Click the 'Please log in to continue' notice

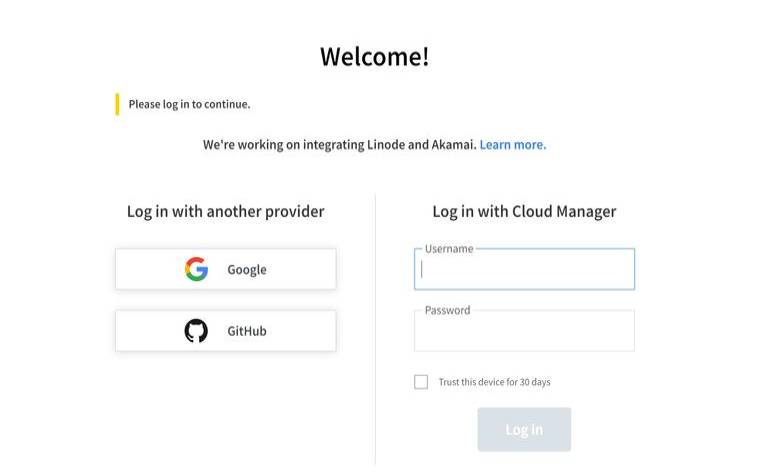pos(189,104)
